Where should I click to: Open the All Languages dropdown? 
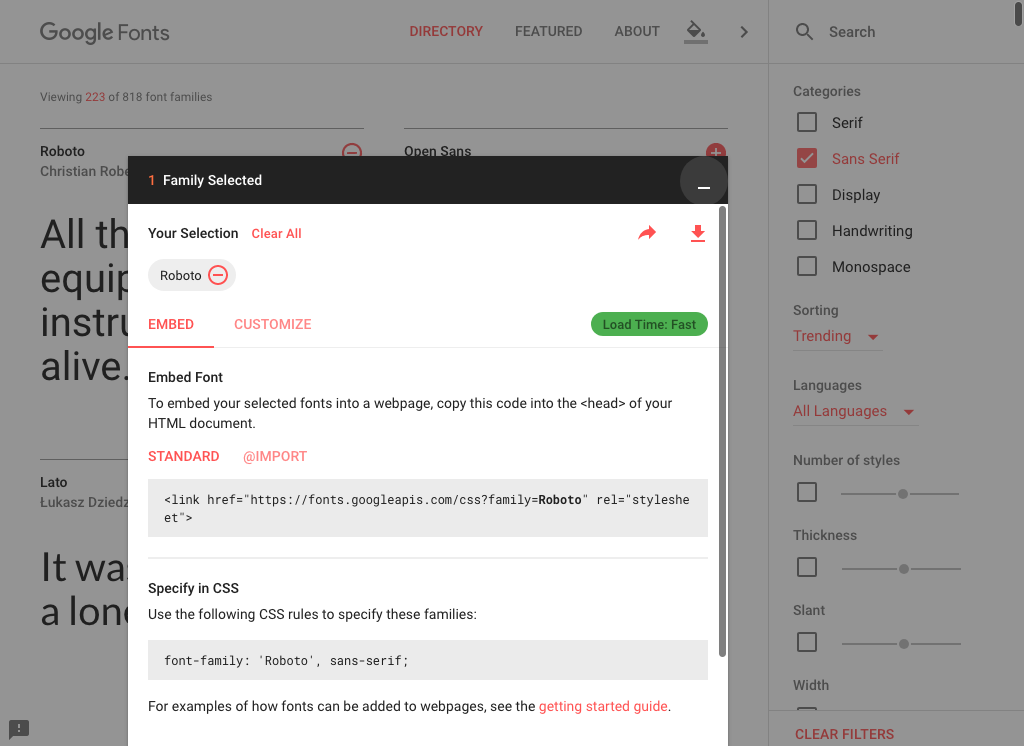854,412
